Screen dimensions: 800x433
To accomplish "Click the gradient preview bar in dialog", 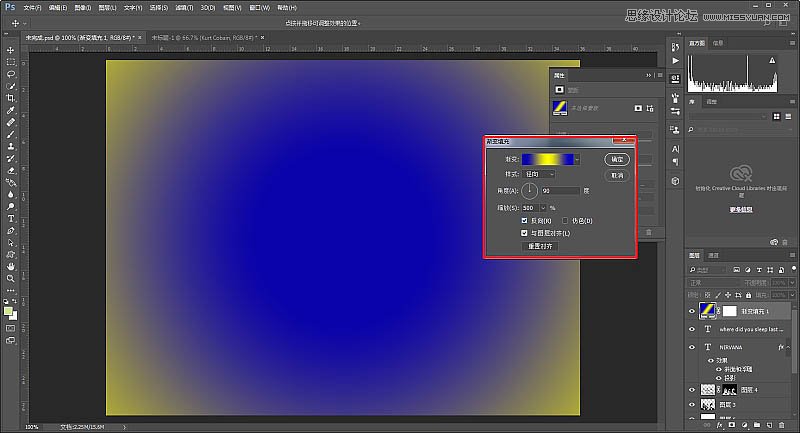I will (x=548, y=160).
